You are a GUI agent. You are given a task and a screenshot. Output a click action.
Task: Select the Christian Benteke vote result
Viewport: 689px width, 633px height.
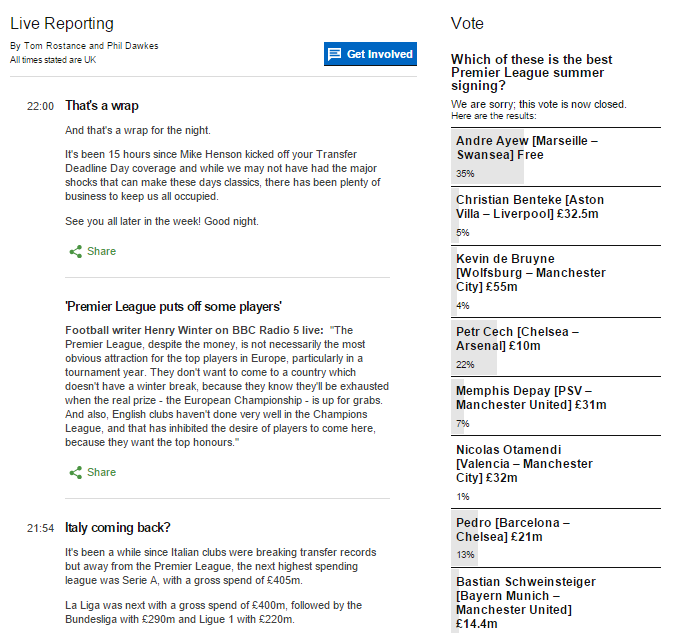pyautogui.click(x=556, y=216)
